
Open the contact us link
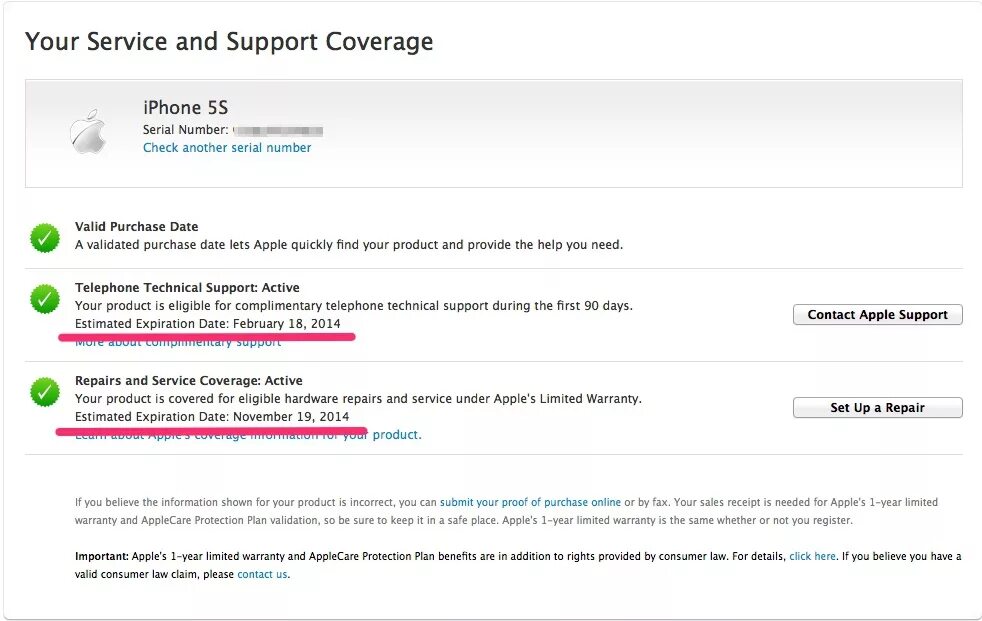[262, 574]
